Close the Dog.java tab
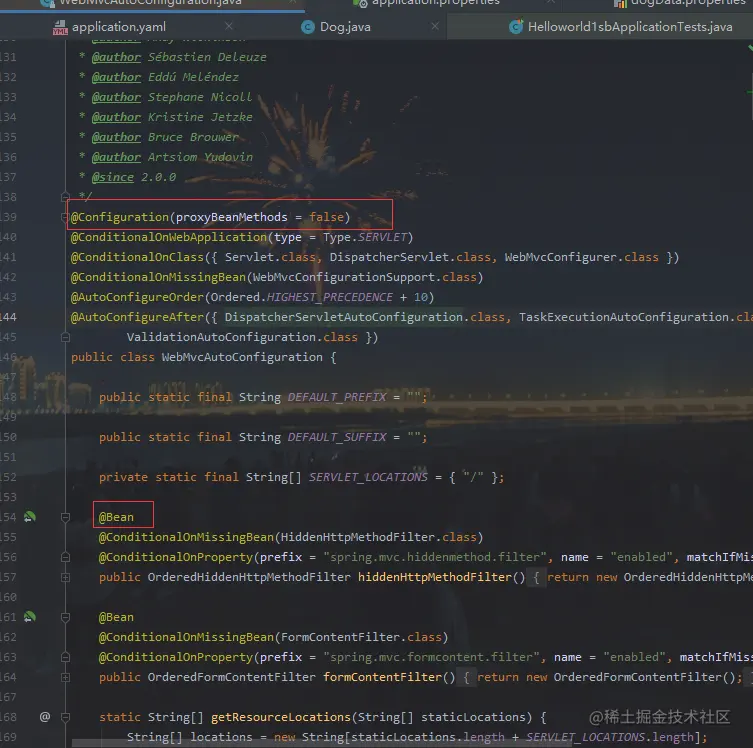 [x=435, y=26]
